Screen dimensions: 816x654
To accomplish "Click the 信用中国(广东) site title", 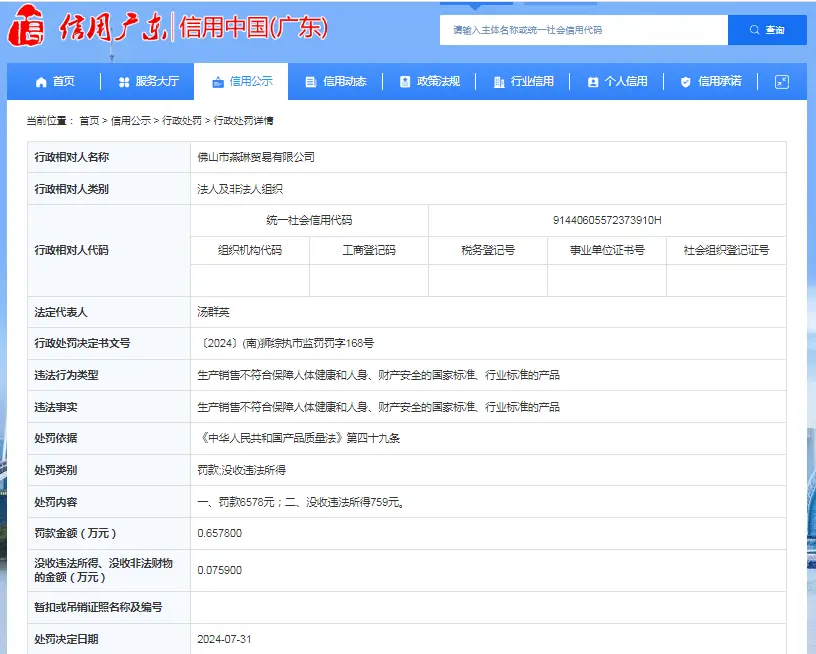I will click(253, 27).
